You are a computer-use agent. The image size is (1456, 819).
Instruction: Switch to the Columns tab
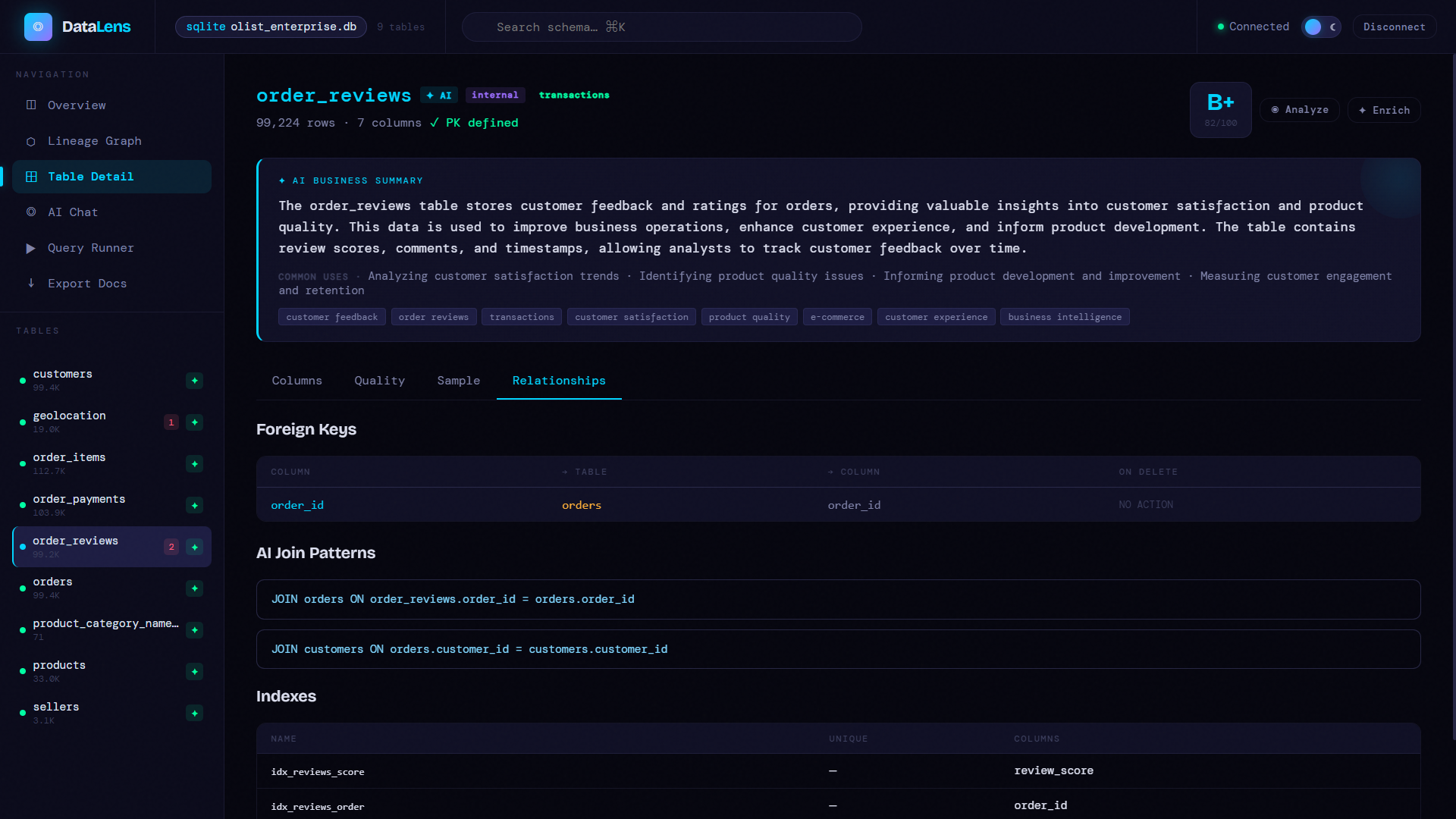click(297, 381)
